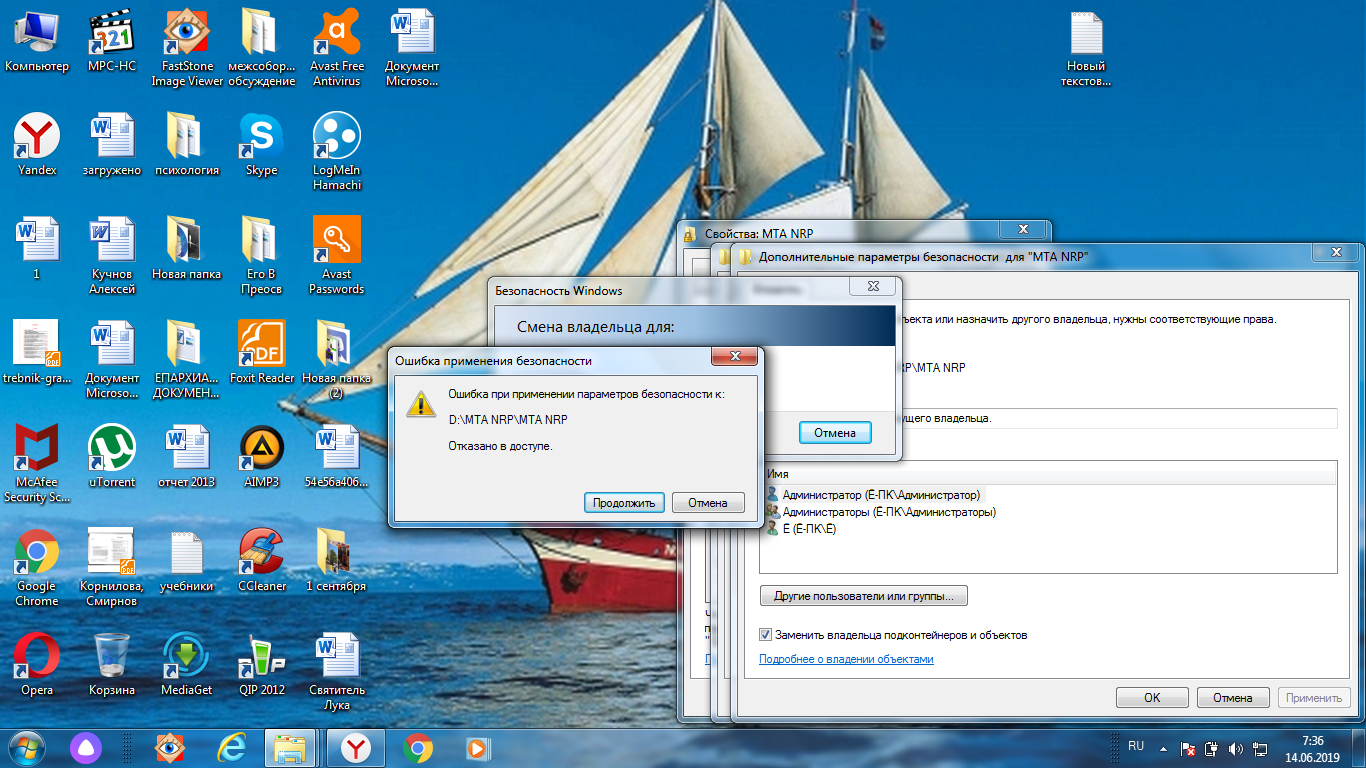
Task: Click the current owner text field
Action: (1047, 418)
